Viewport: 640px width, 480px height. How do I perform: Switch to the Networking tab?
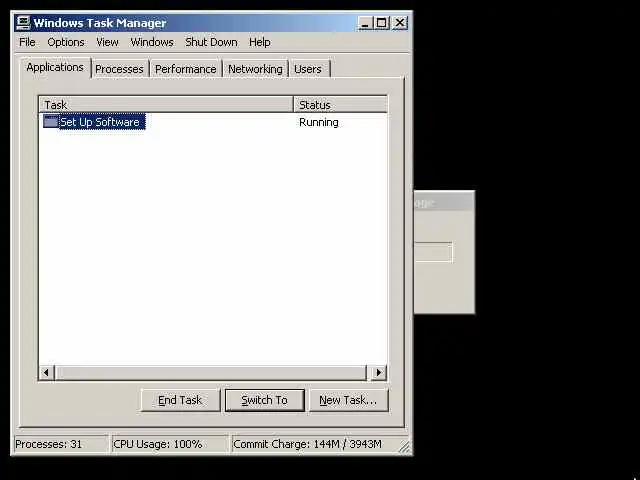point(255,69)
